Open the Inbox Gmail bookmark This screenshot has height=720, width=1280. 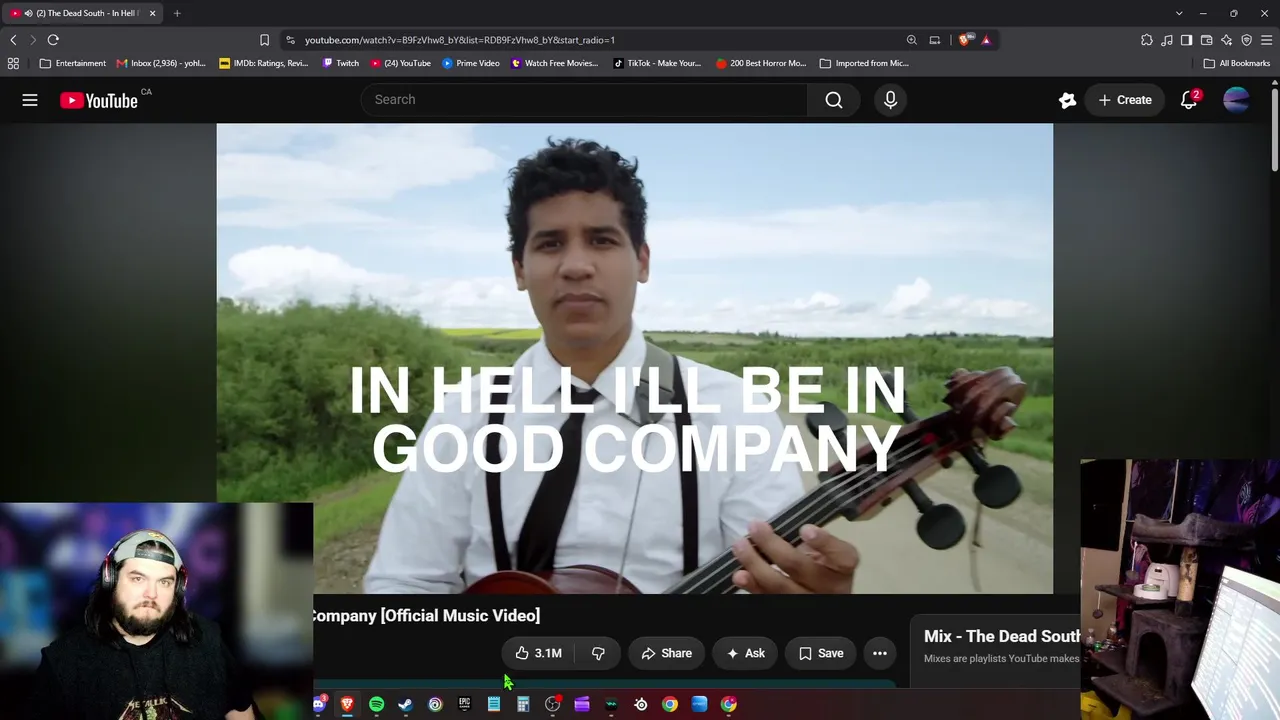tap(161, 63)
